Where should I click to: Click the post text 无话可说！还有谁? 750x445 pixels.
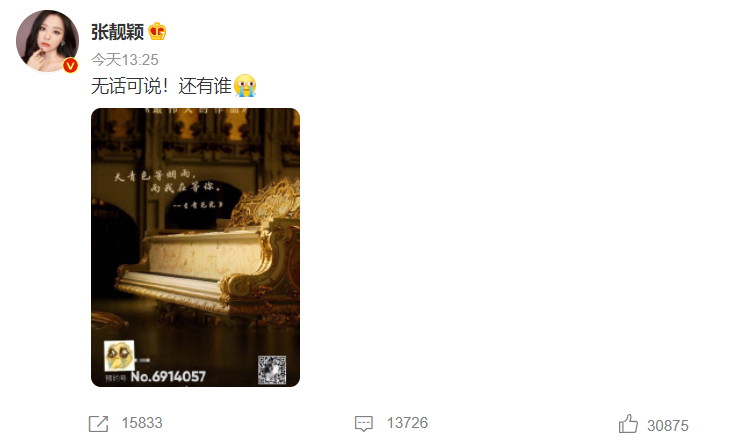pyautogui.click(x=161, y=86)
